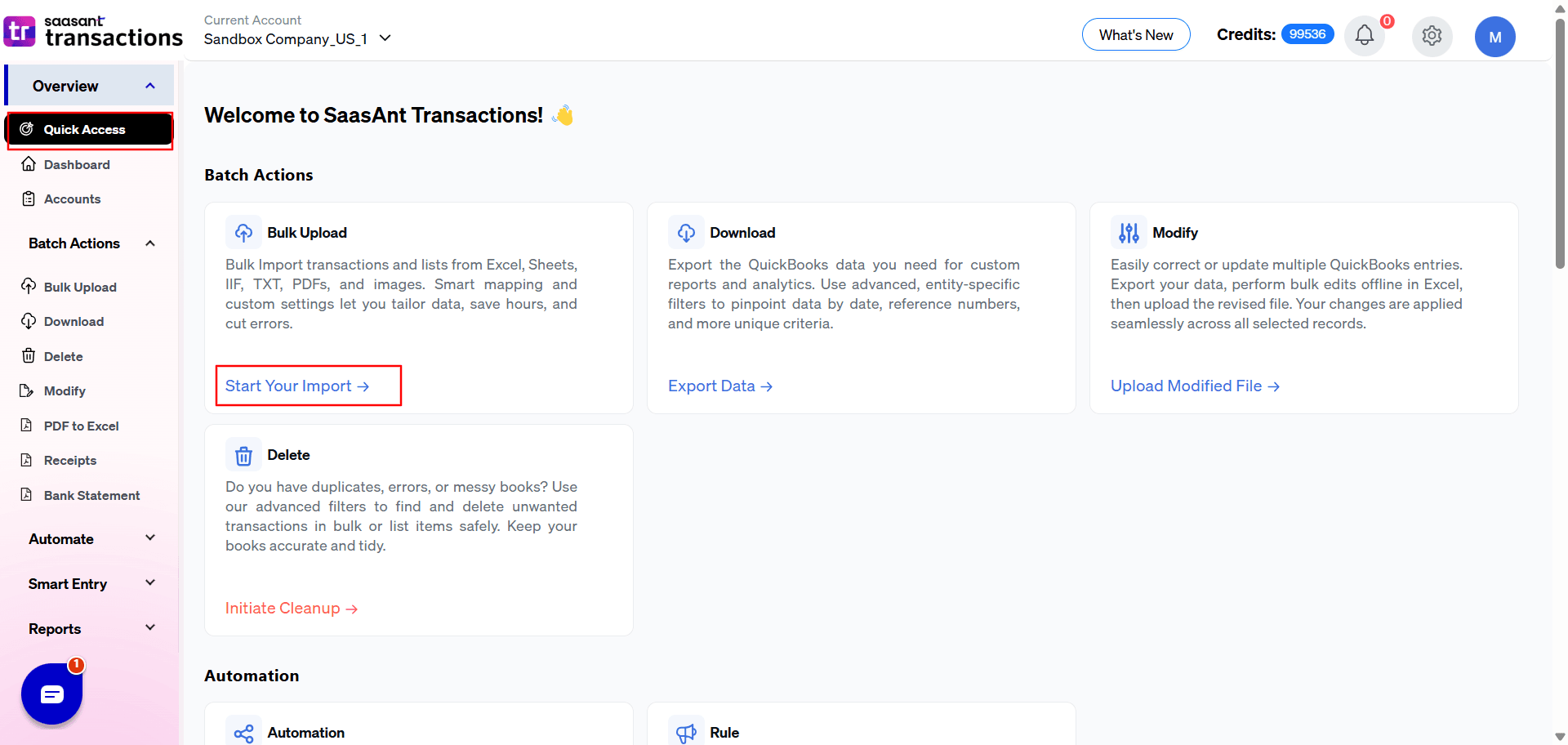Open PDF to Excel in sidebar

[x=81, y=426]
